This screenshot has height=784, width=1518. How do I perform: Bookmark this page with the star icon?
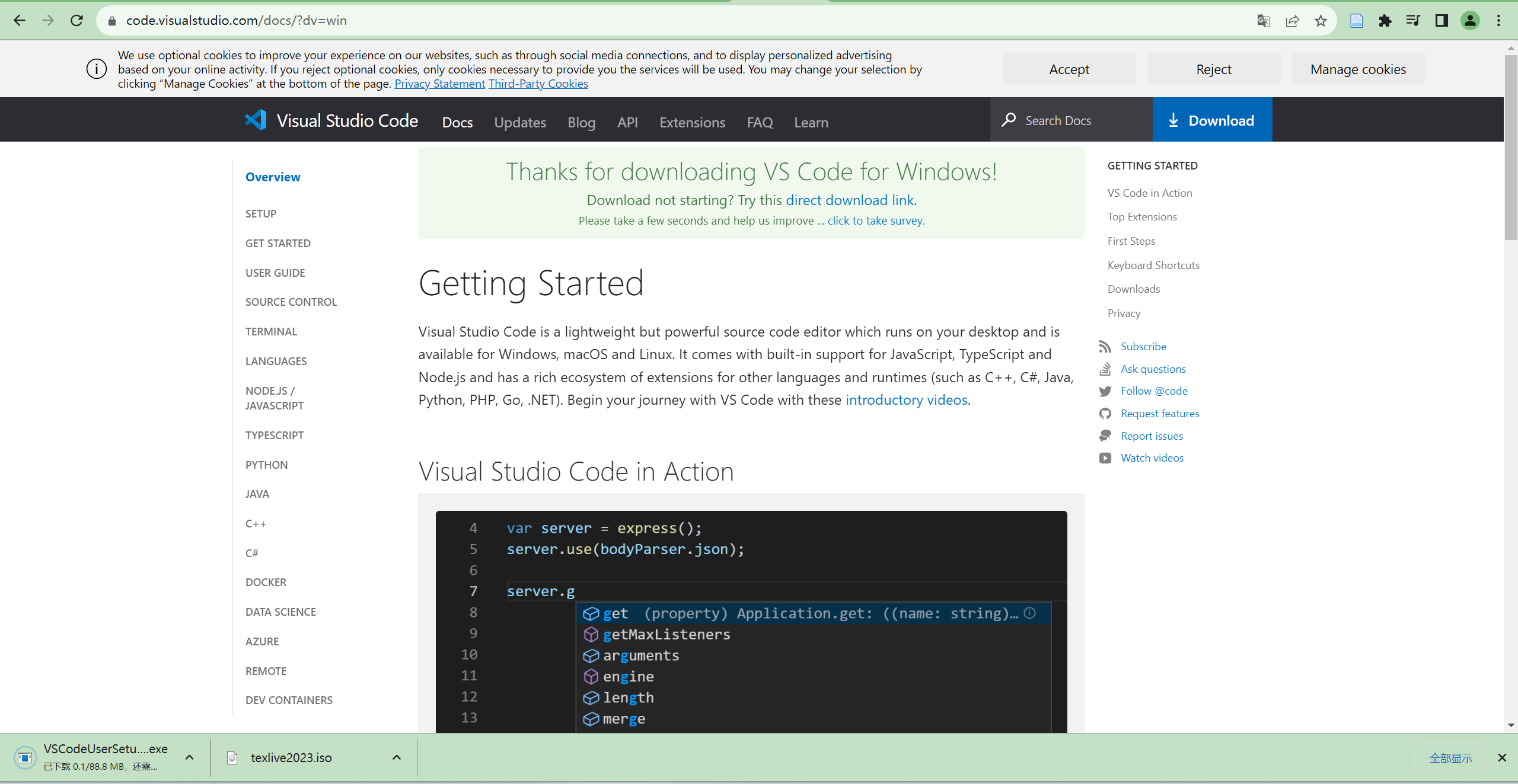tap(1321, 21)
